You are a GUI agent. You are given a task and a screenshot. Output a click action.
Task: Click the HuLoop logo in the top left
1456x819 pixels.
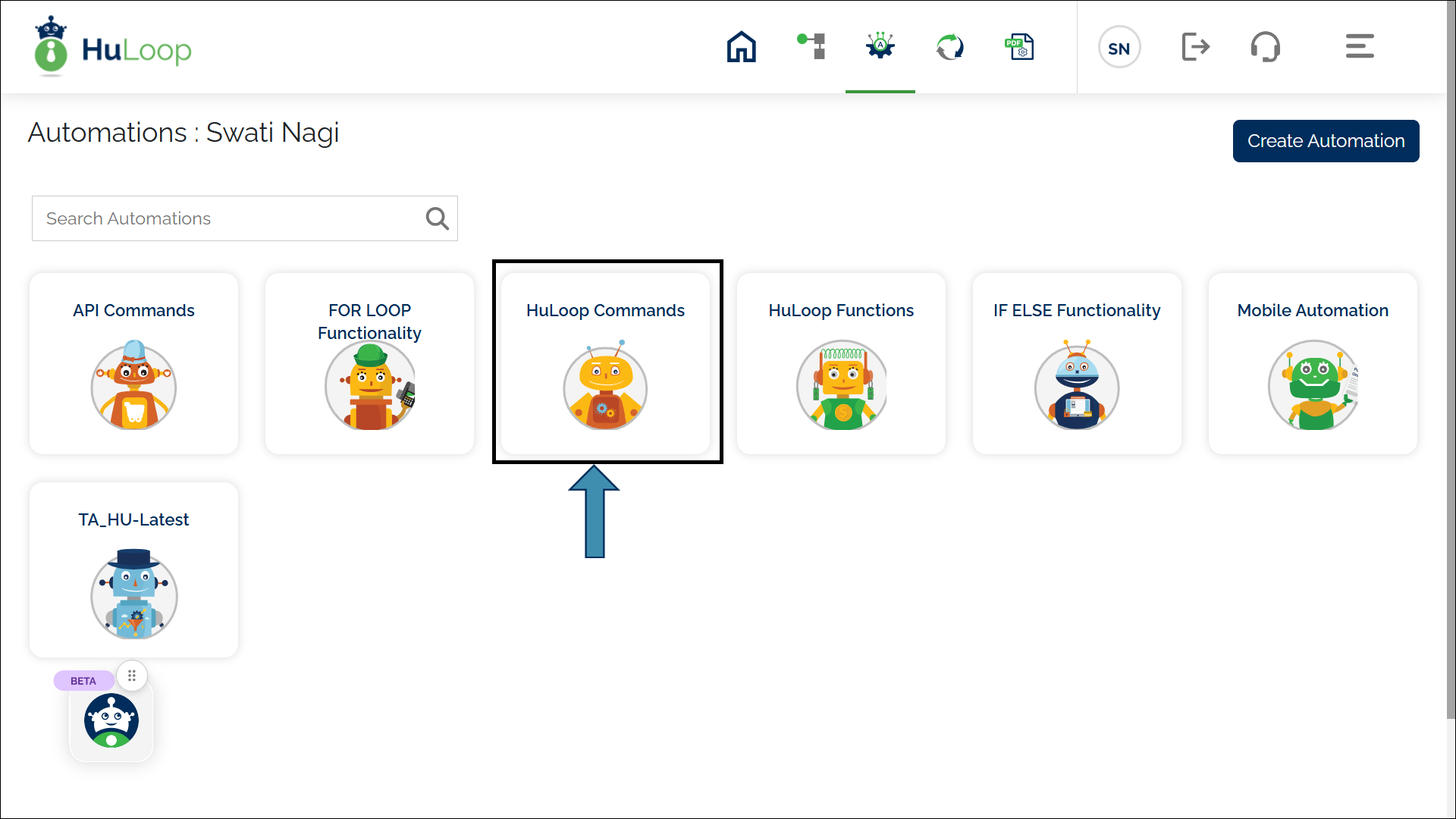click(112, 47)
